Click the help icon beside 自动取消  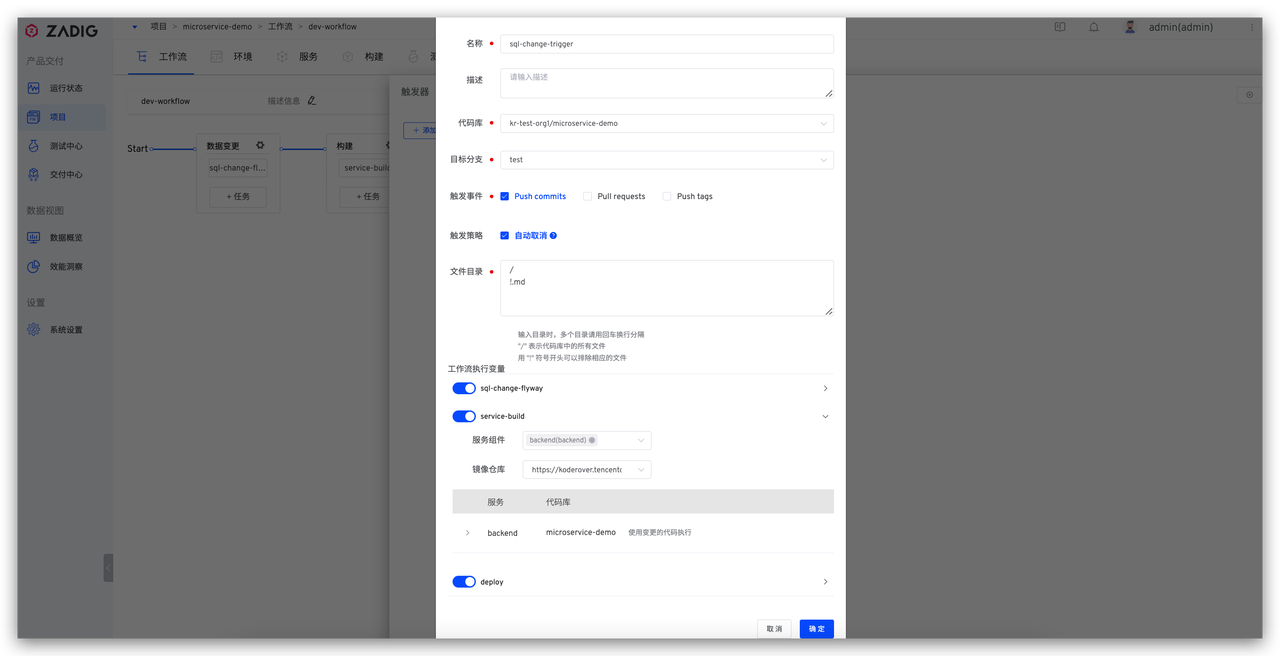coord(553,236)
